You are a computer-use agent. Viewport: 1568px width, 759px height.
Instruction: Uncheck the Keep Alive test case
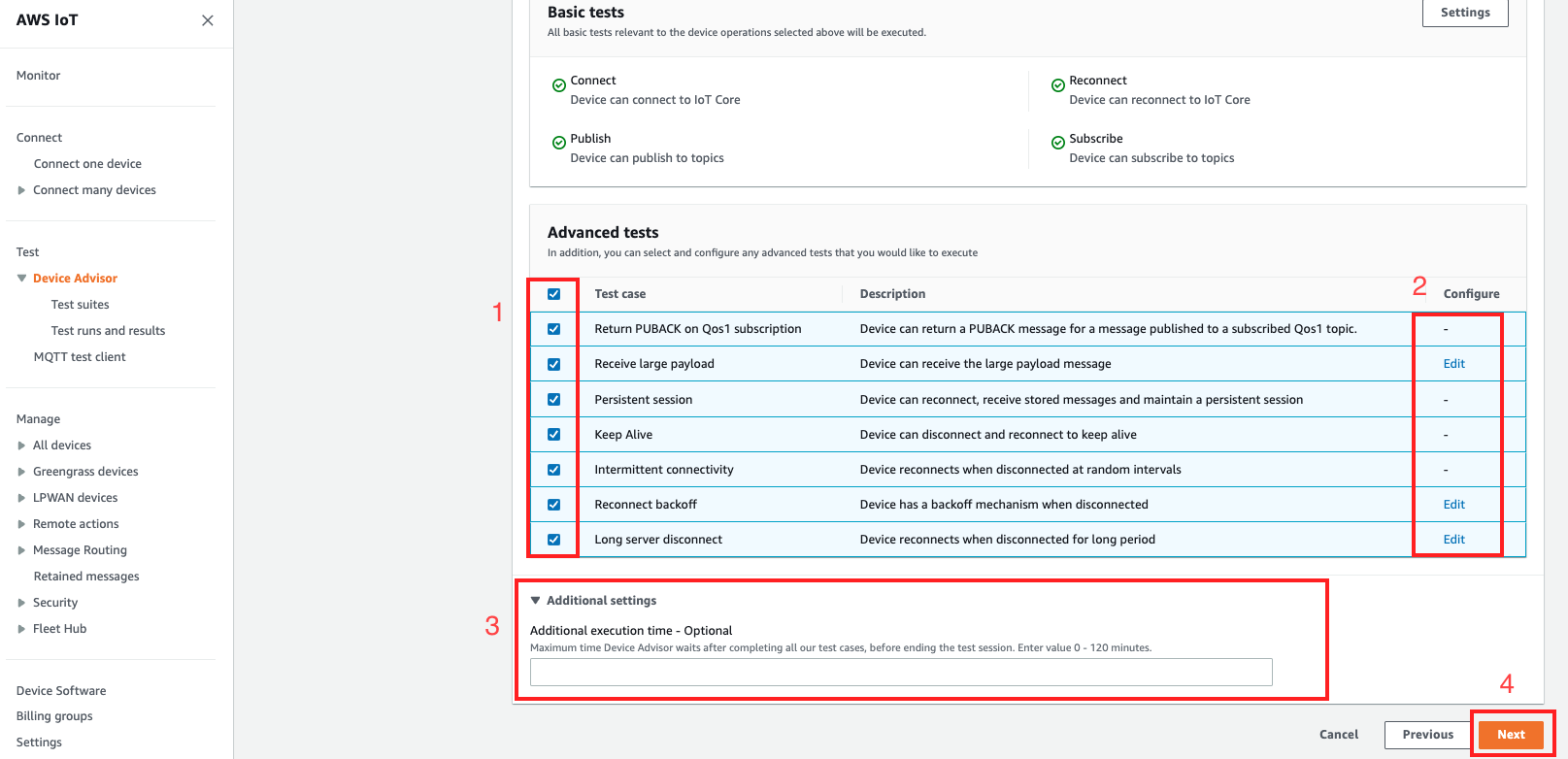(x=553, y=435)
